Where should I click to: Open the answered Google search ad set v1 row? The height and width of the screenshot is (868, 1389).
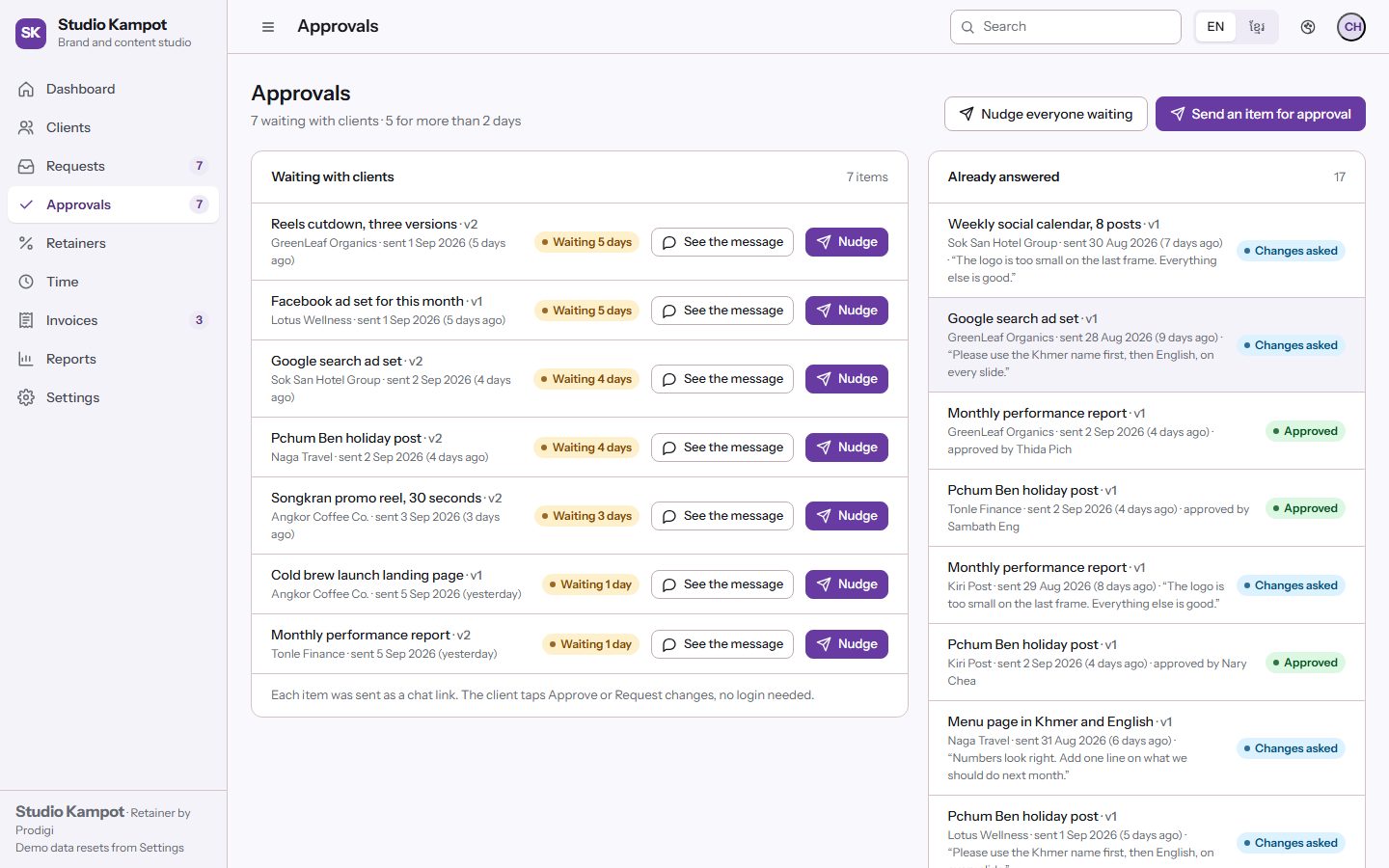click(x=1146, y=345)
